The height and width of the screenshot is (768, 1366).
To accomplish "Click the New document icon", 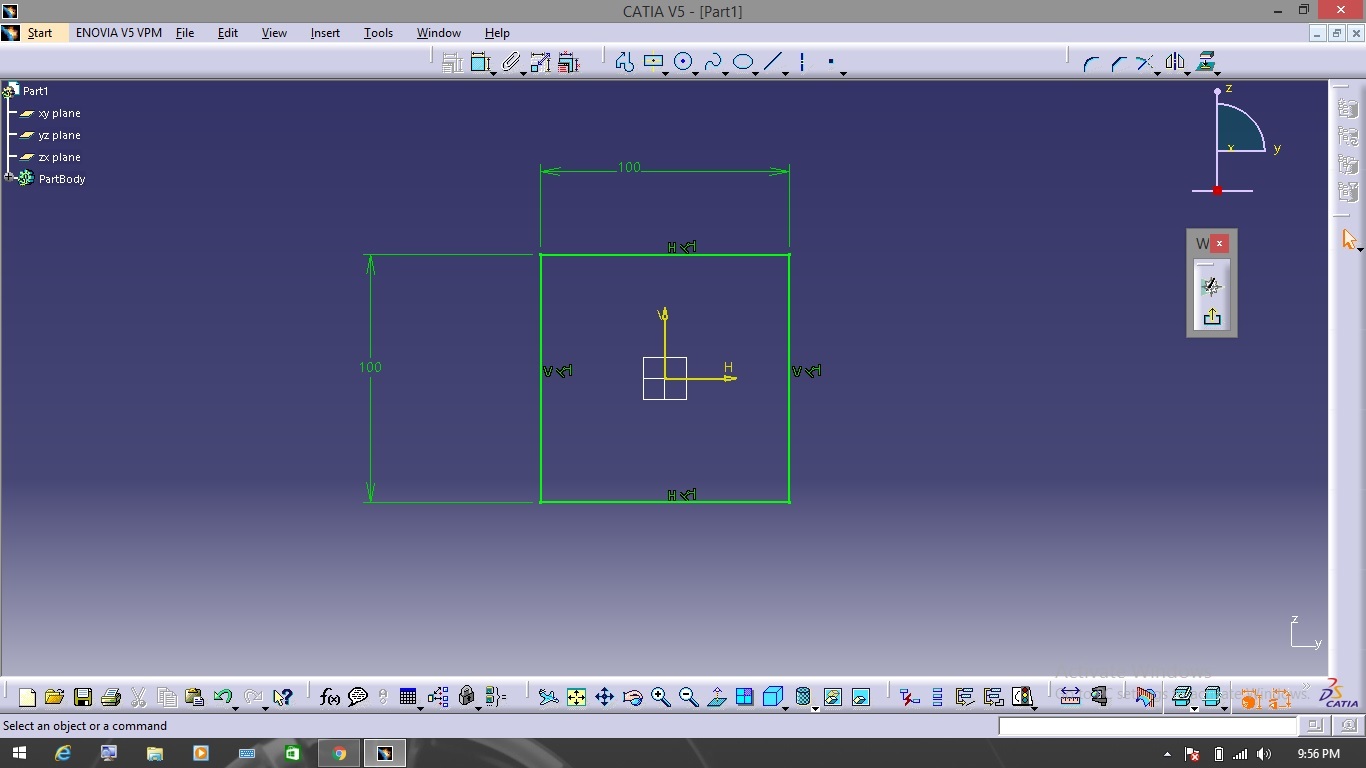I will [x=27, y=697].
